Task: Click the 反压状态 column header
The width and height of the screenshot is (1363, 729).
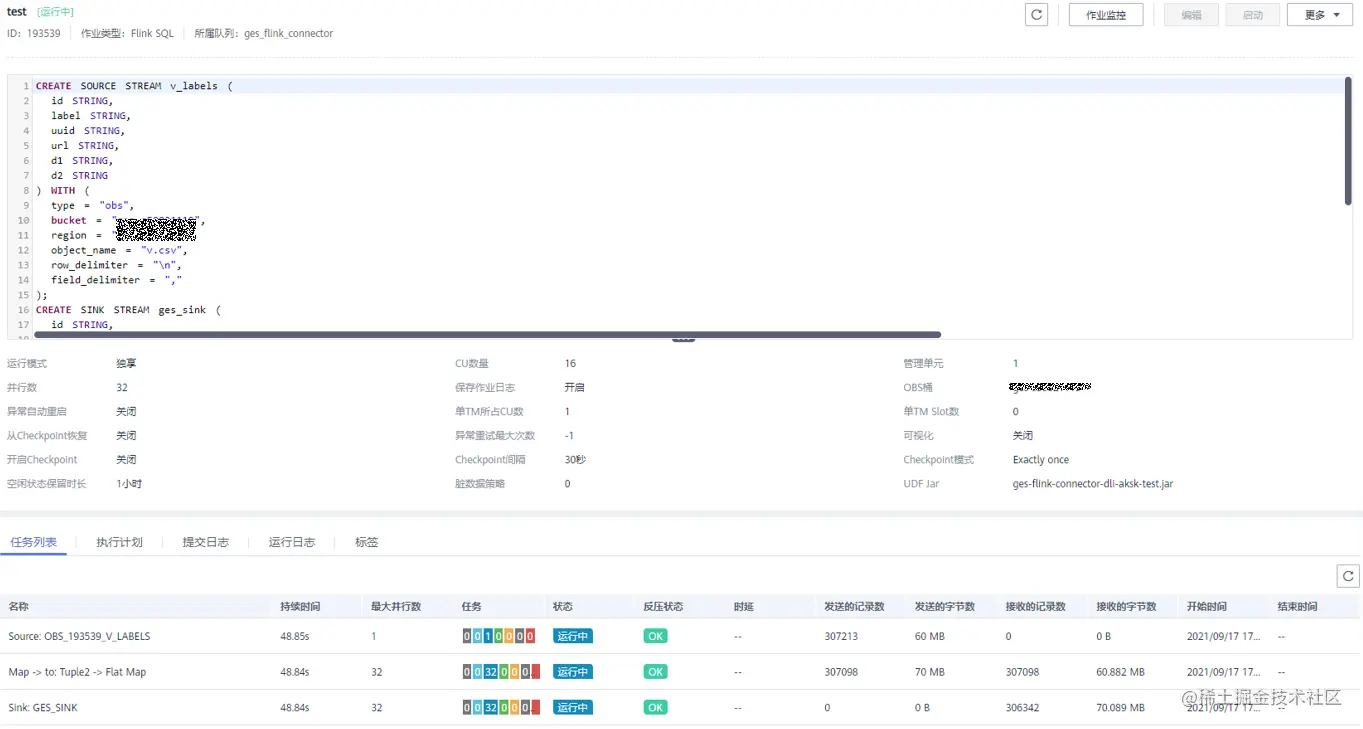Action: pos(663,606)
